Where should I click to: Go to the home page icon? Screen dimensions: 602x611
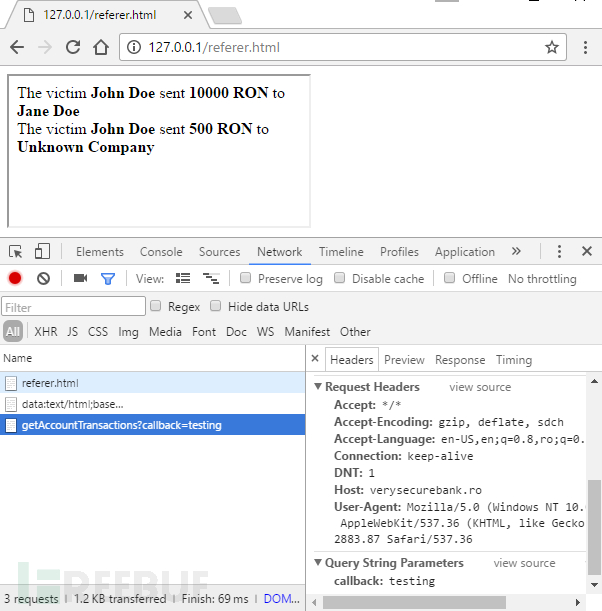coord(101,47)
